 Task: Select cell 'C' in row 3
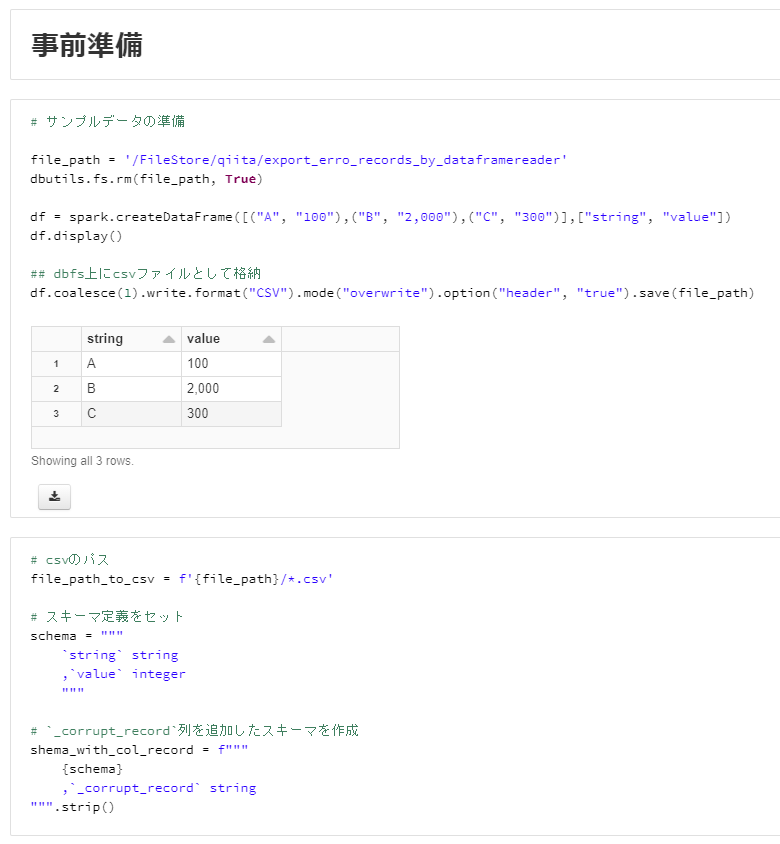click(x=131, y=413)
